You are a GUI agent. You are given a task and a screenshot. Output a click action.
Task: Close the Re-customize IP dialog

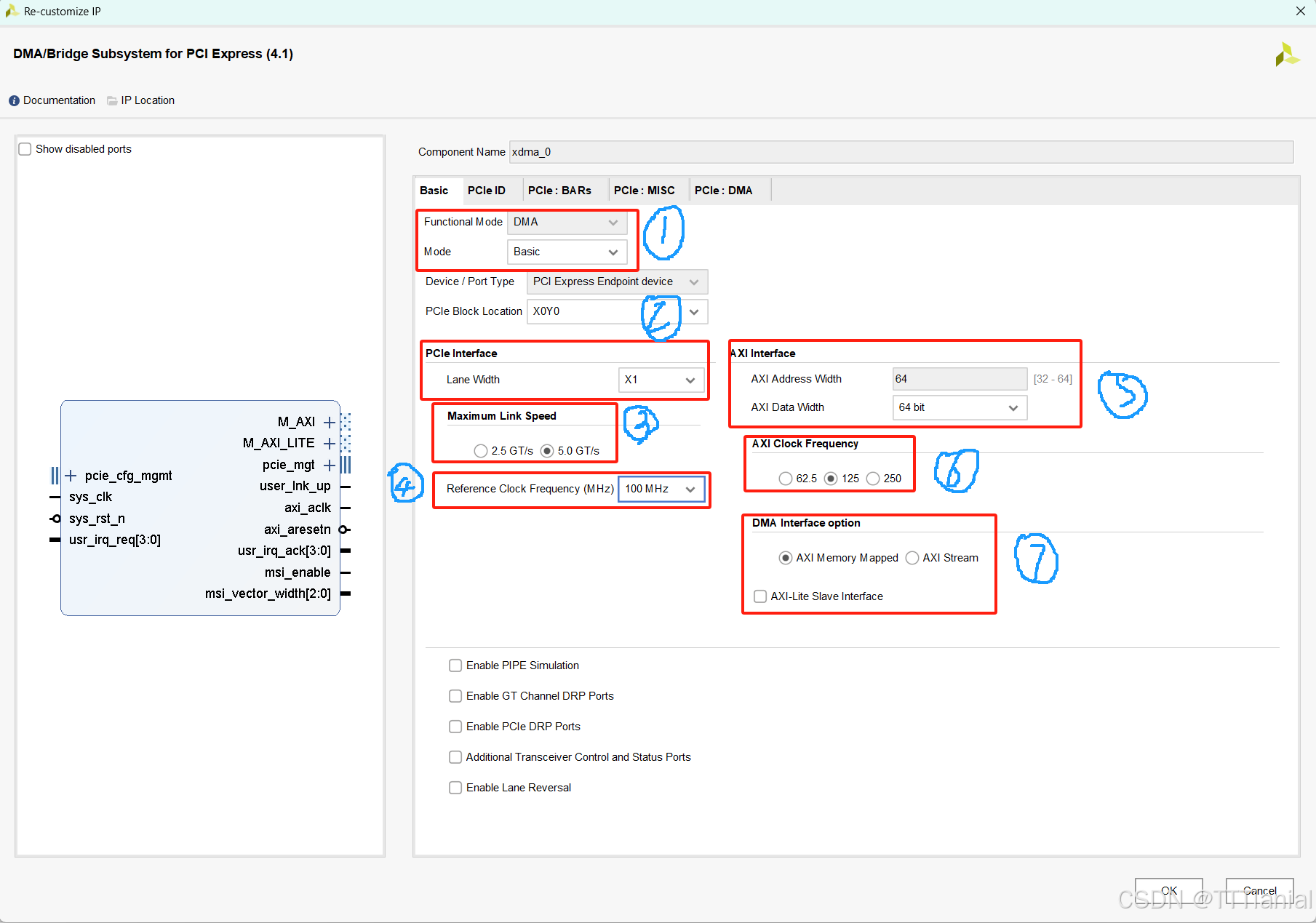pyautogui.click(x=1301, y=11)
